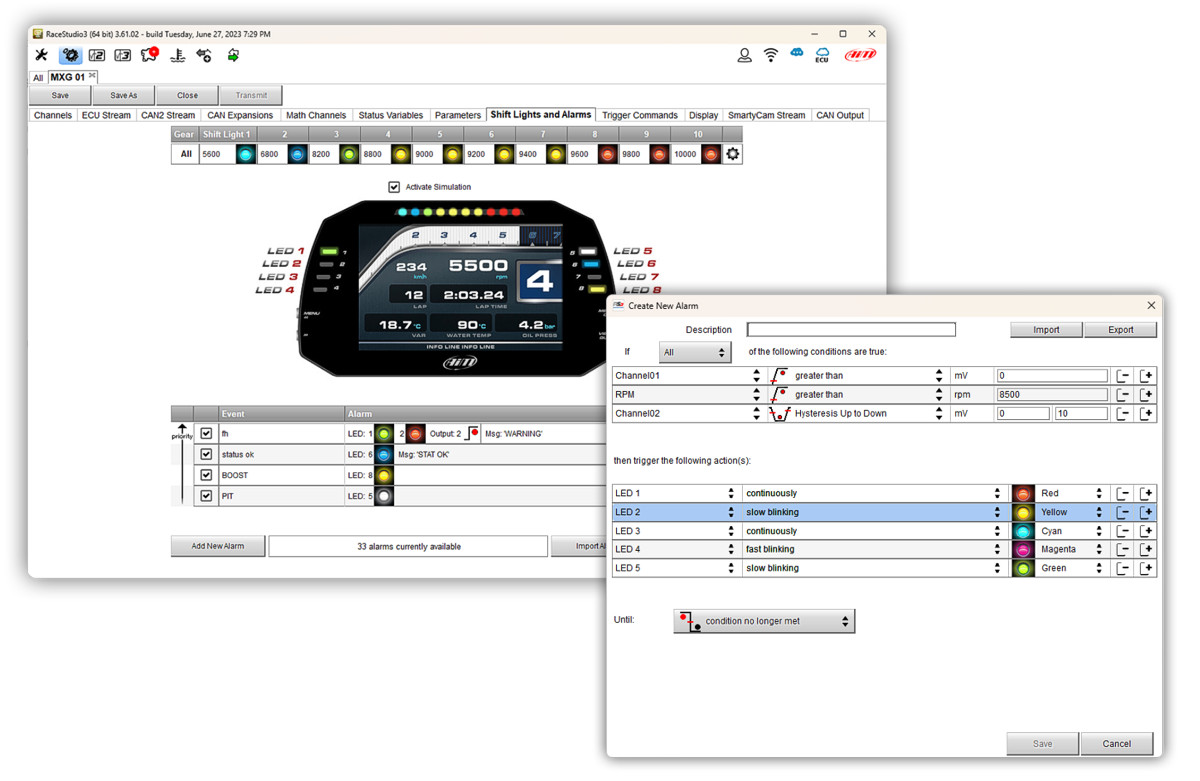The image size is (1200, 781).
Task: Open the Channel01 channel selector dropdown
Action: point(688,376)
